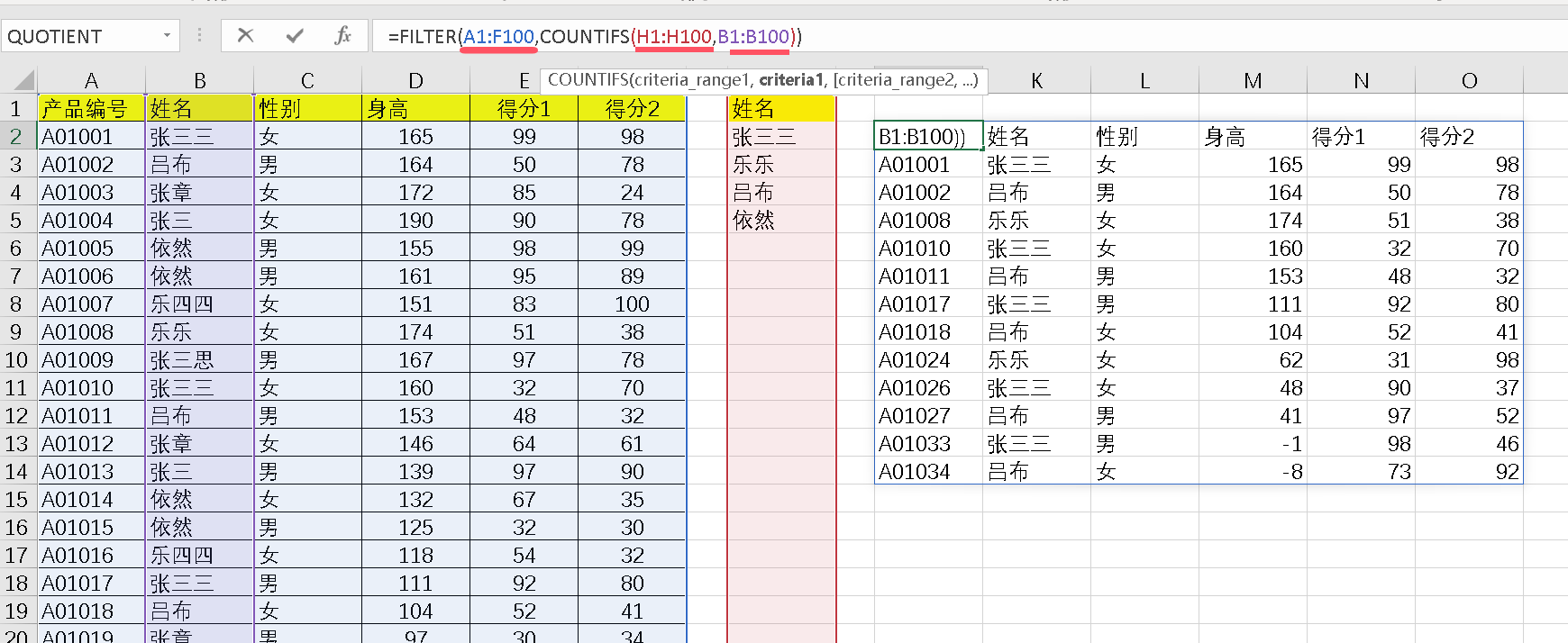Select cell 张三思 in row 10
Viewport: 1568px width, 643px height.
(x=199, y=359)
